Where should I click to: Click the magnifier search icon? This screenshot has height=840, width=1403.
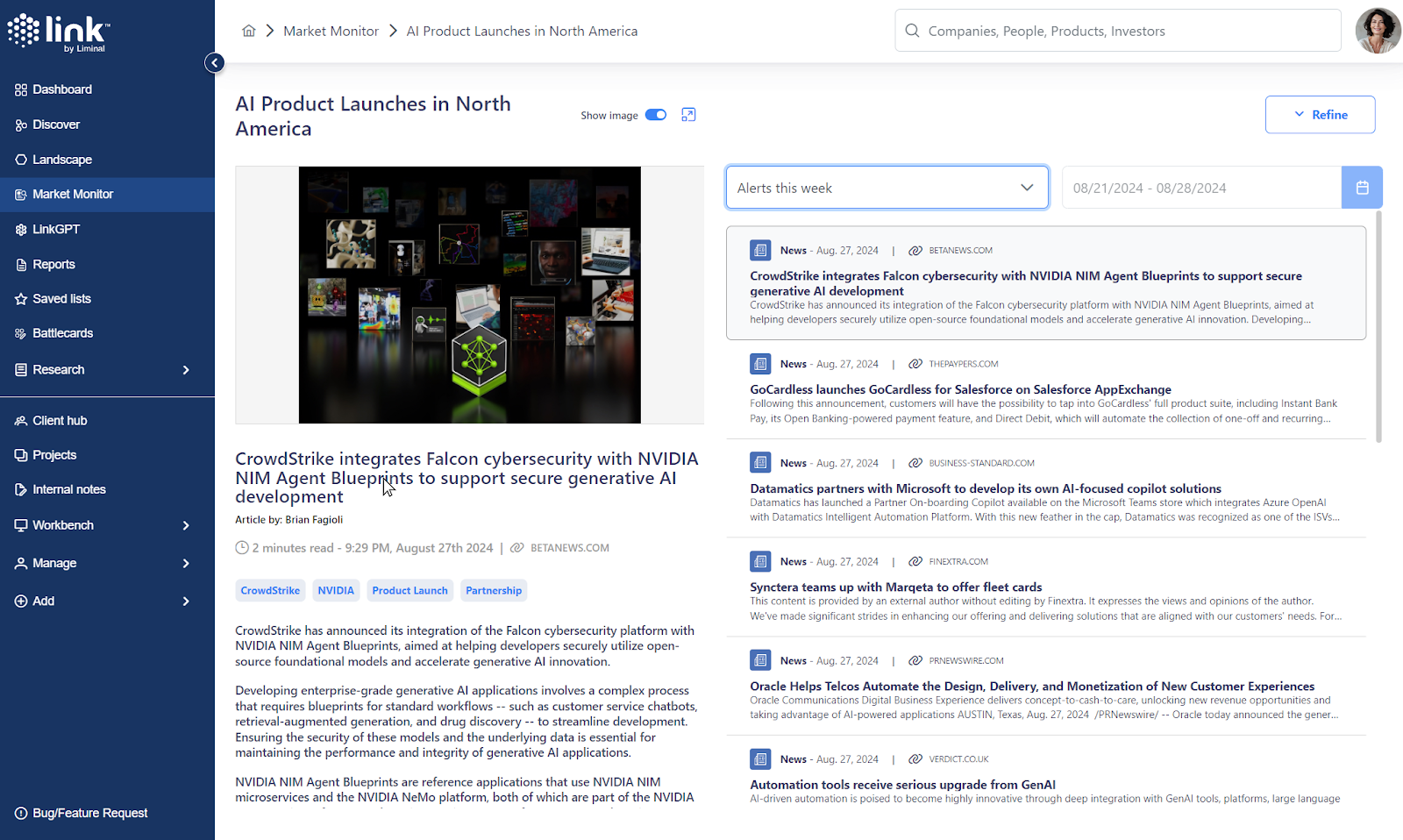click(912, 31)
